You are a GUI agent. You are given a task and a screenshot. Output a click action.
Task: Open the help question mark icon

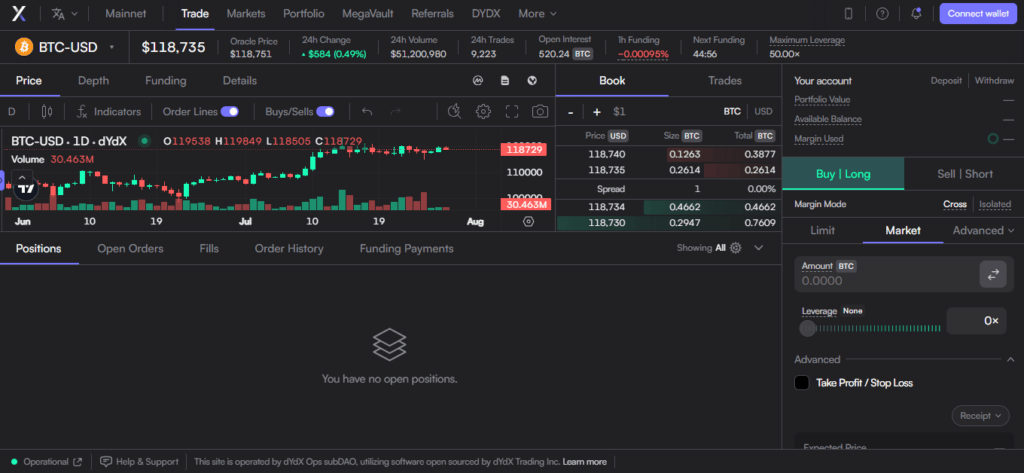[x=882, y=14]
